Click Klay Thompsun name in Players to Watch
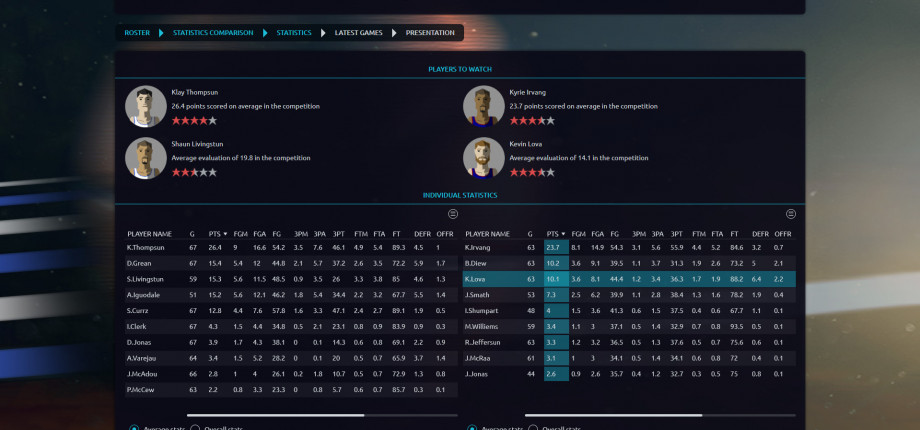This screenshot has width=920, height=430. point(195,93)
